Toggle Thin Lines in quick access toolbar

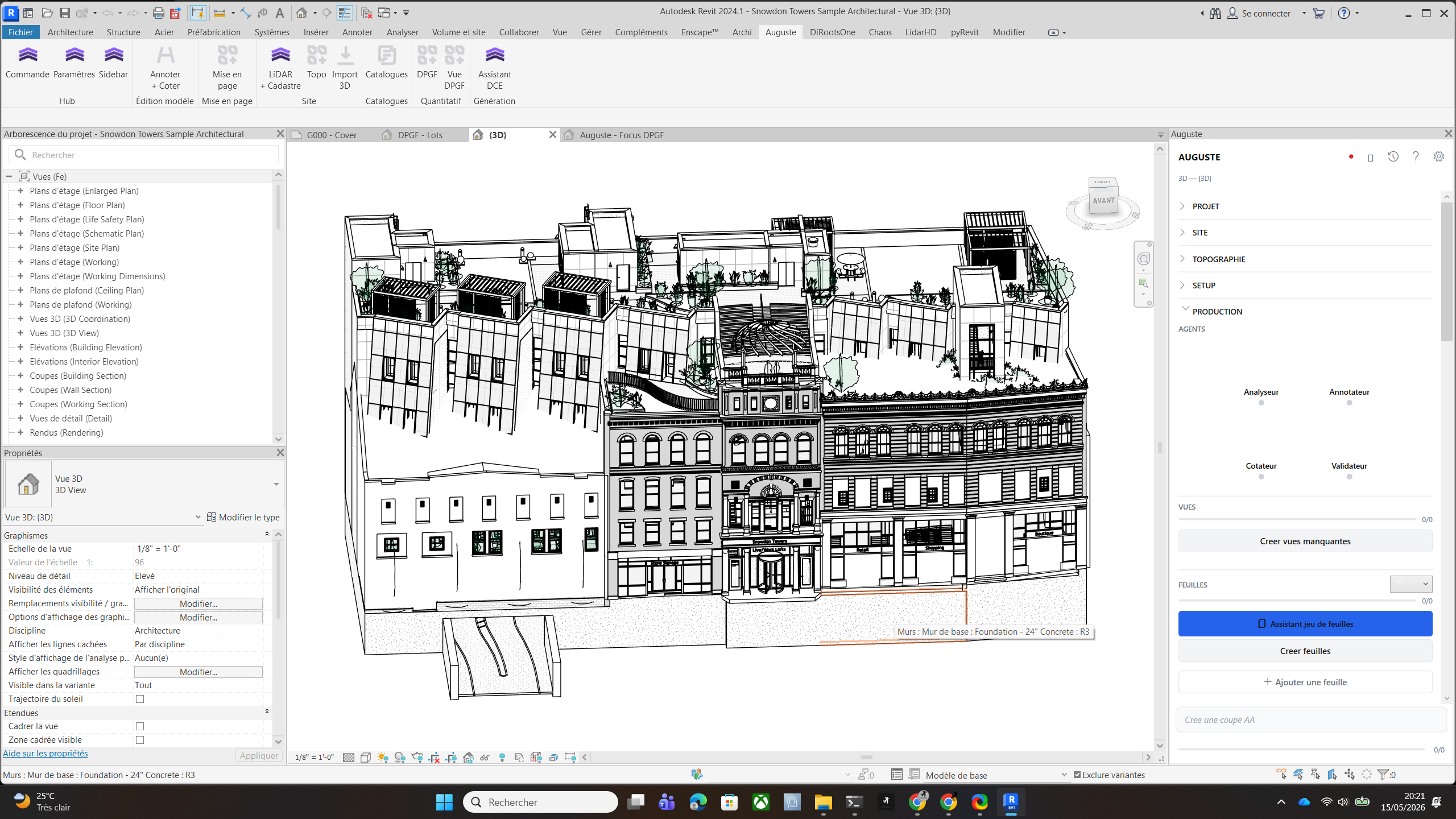point(345,13)
